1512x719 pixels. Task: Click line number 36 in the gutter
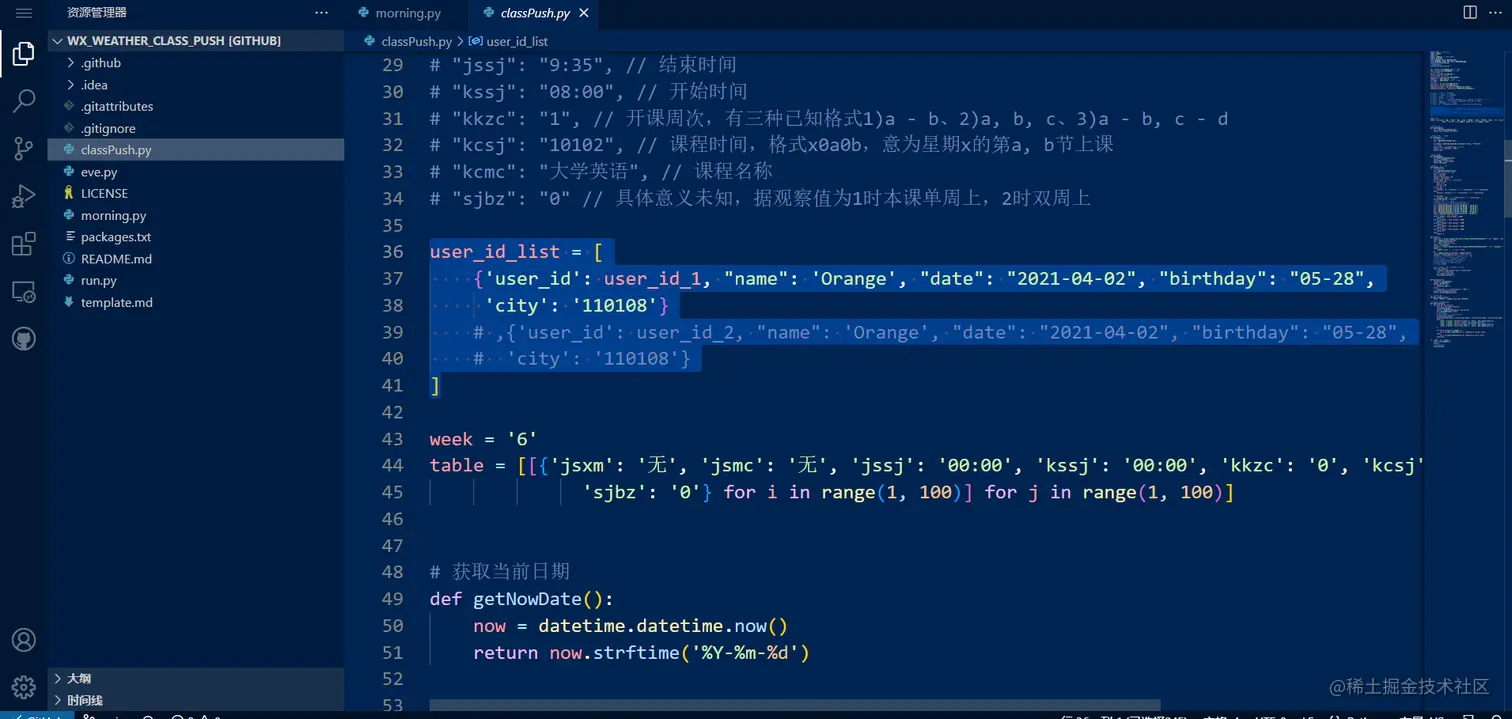click(x=392, y=252)
